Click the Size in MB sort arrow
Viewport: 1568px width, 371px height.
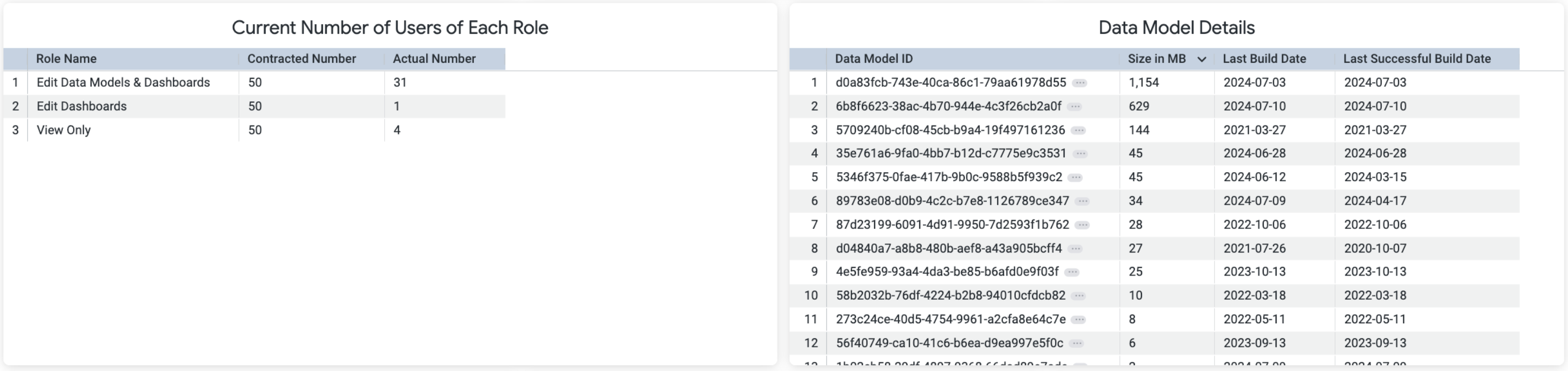1201,59
